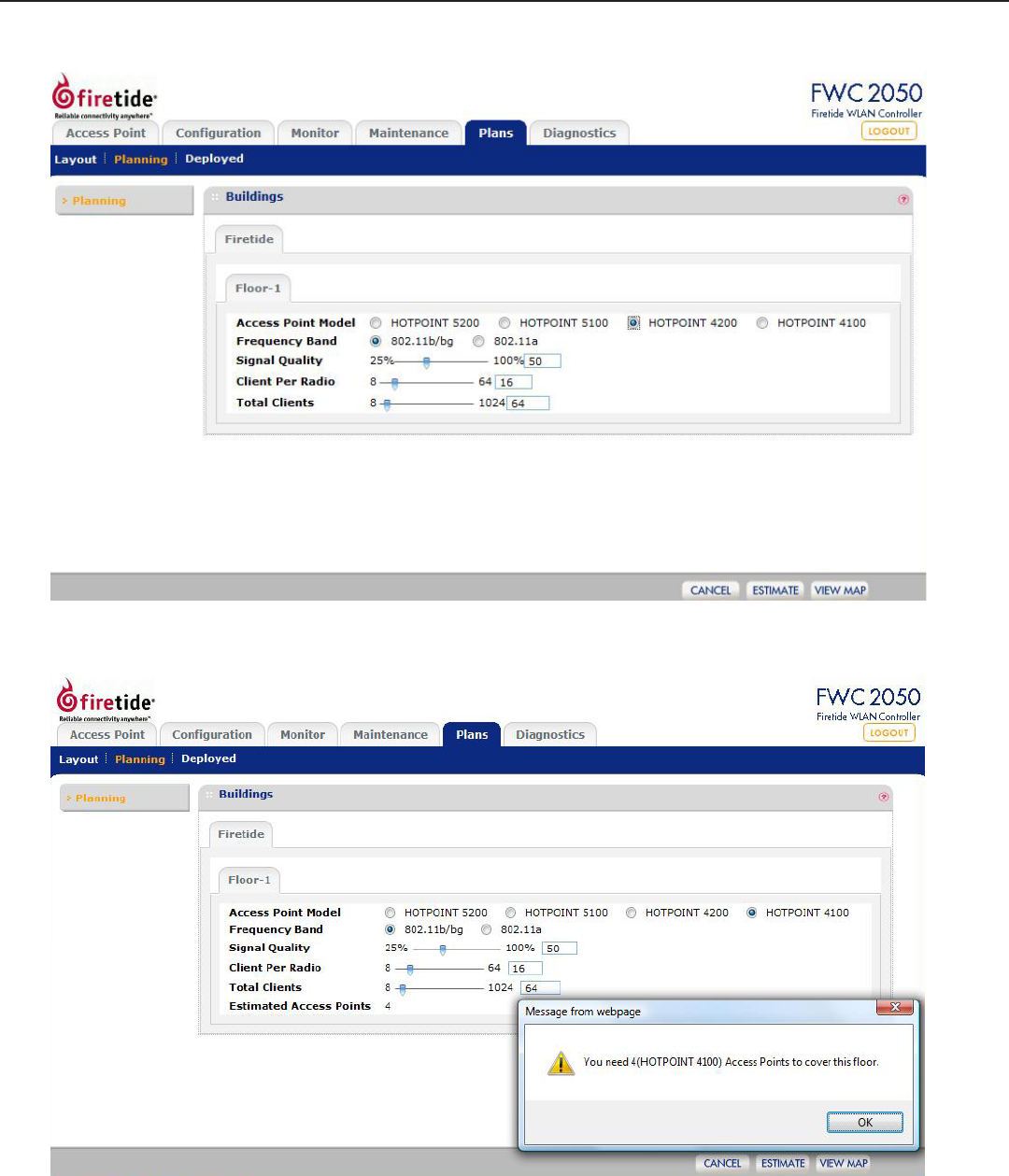Viewport: 1009px width, 1176px height.
Task: Focus Signal Quality value field, lower screenshot
Action: click(560, 948)
